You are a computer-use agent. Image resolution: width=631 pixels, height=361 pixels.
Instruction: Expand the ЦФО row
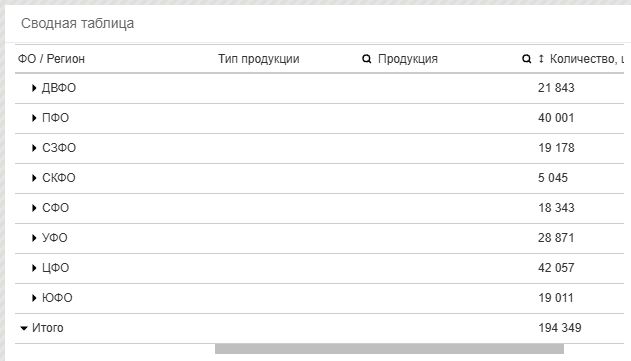click(x=34, y=268)
